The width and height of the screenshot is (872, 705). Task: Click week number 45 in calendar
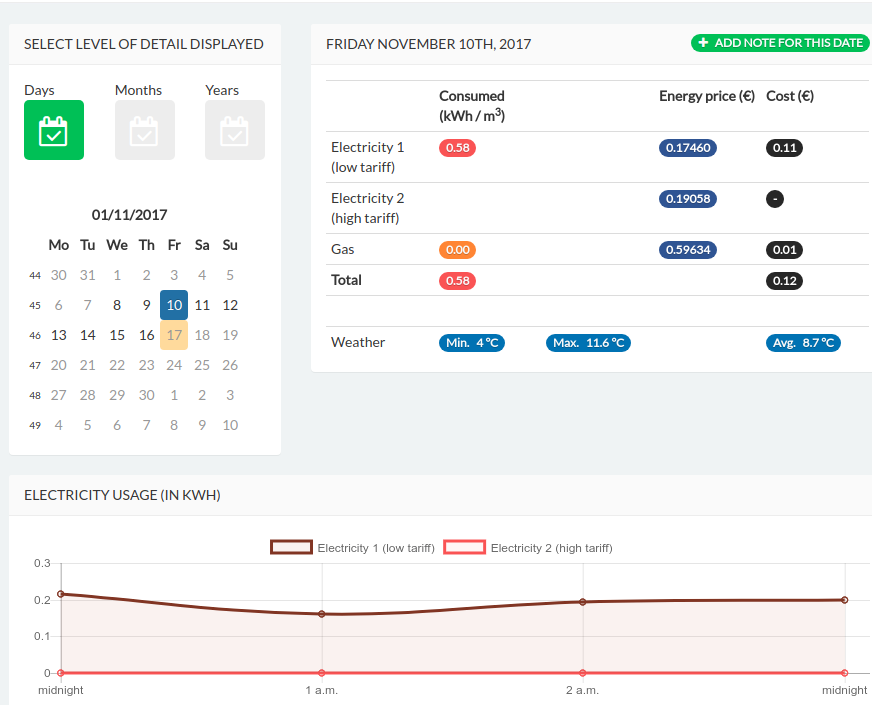click(x=35, y=305)
